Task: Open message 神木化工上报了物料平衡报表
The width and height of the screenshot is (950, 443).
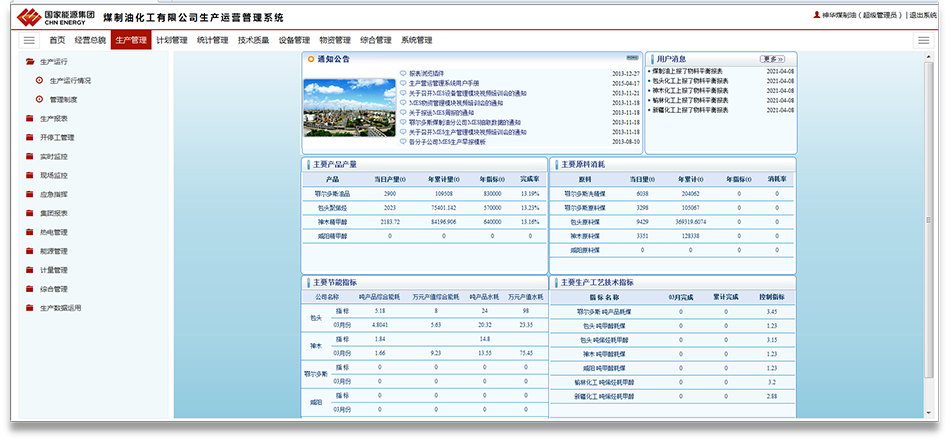Action: 690,90
